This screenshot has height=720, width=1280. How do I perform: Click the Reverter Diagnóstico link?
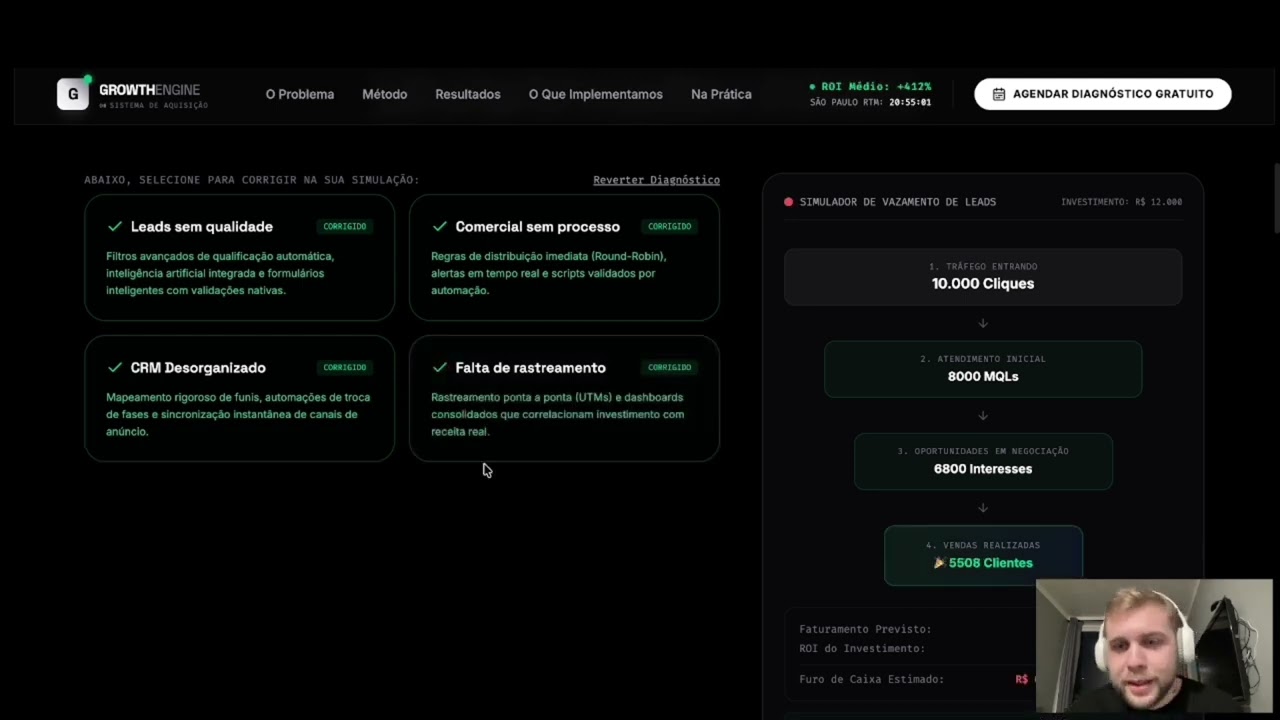pos(656,180)
